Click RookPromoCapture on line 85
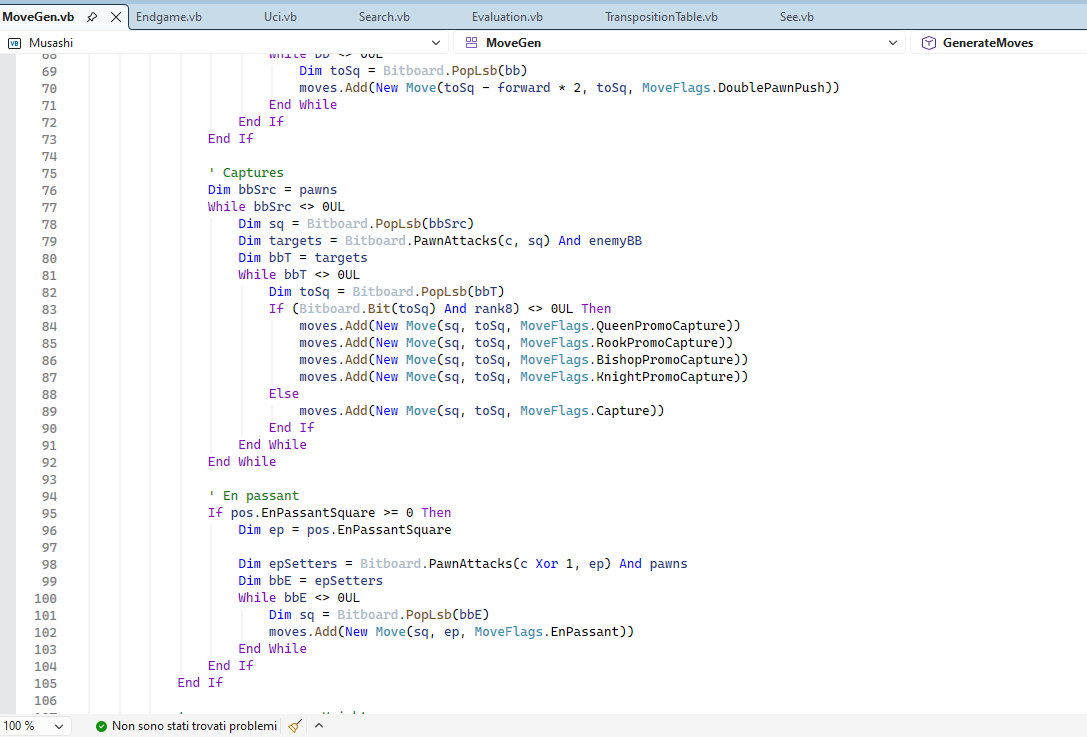 pos(657,343)
